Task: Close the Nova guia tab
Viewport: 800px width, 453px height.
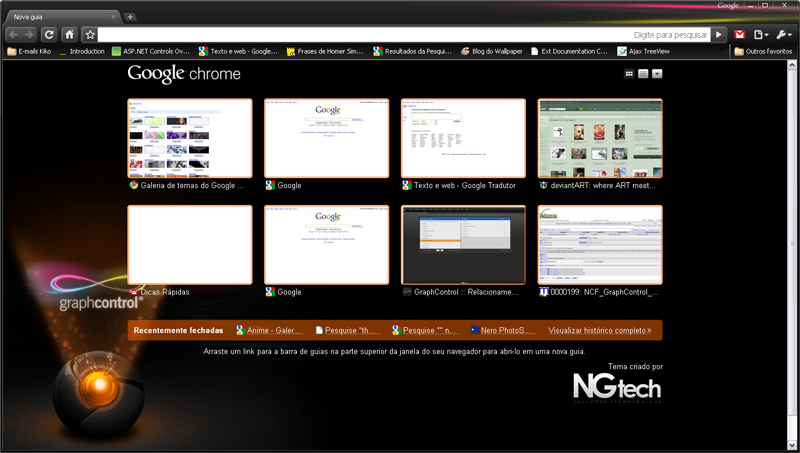Action: tap(113, 17)
